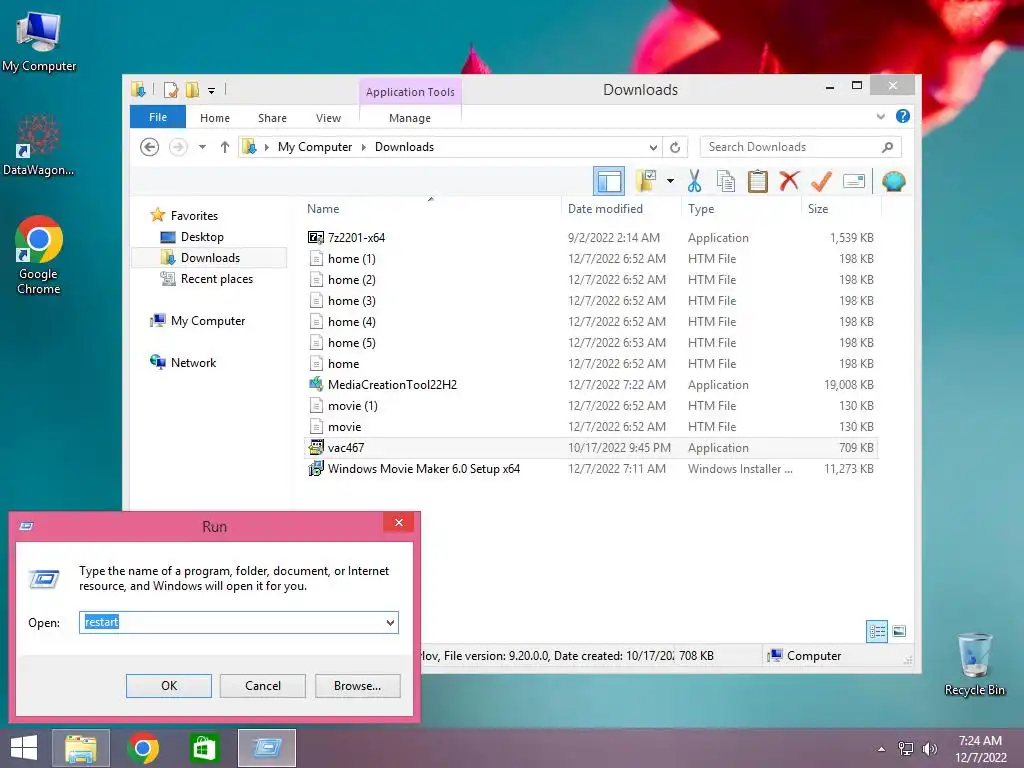Switch to the View ribbon tab
This screenshot has width=1024, height=768.
(328, 118)
